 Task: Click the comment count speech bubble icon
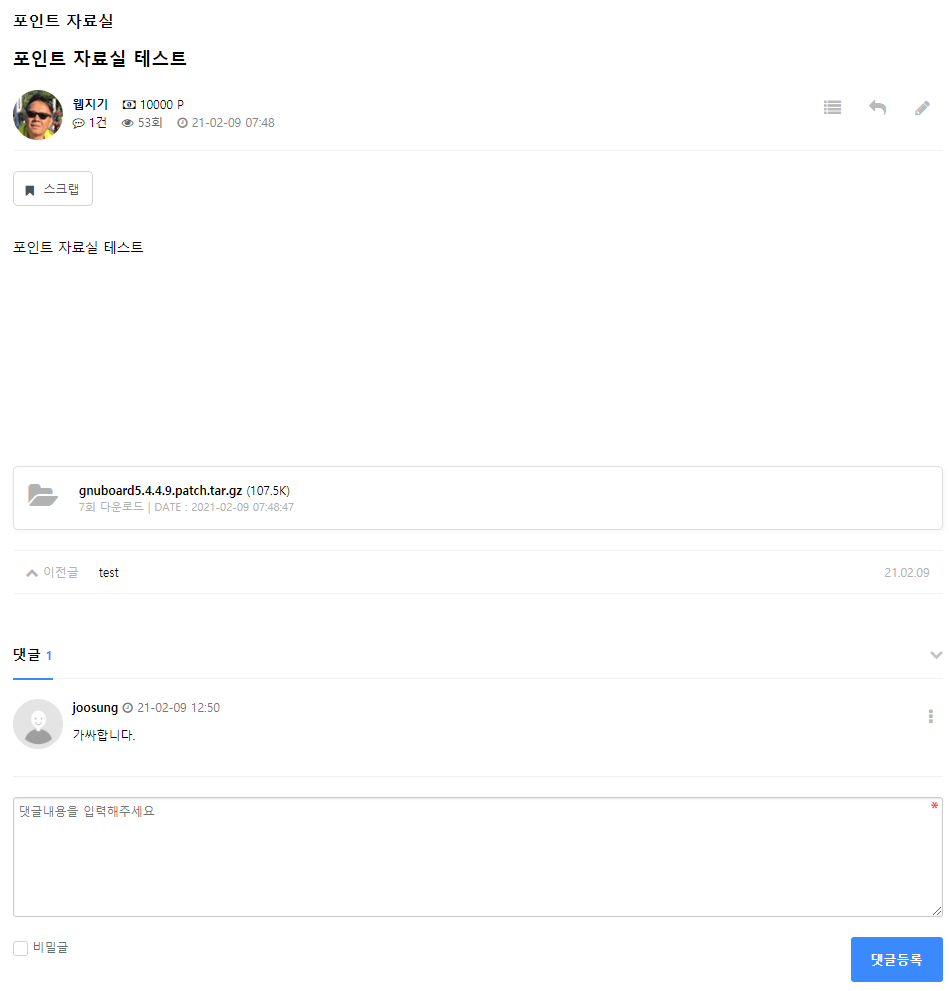(78, 123)
